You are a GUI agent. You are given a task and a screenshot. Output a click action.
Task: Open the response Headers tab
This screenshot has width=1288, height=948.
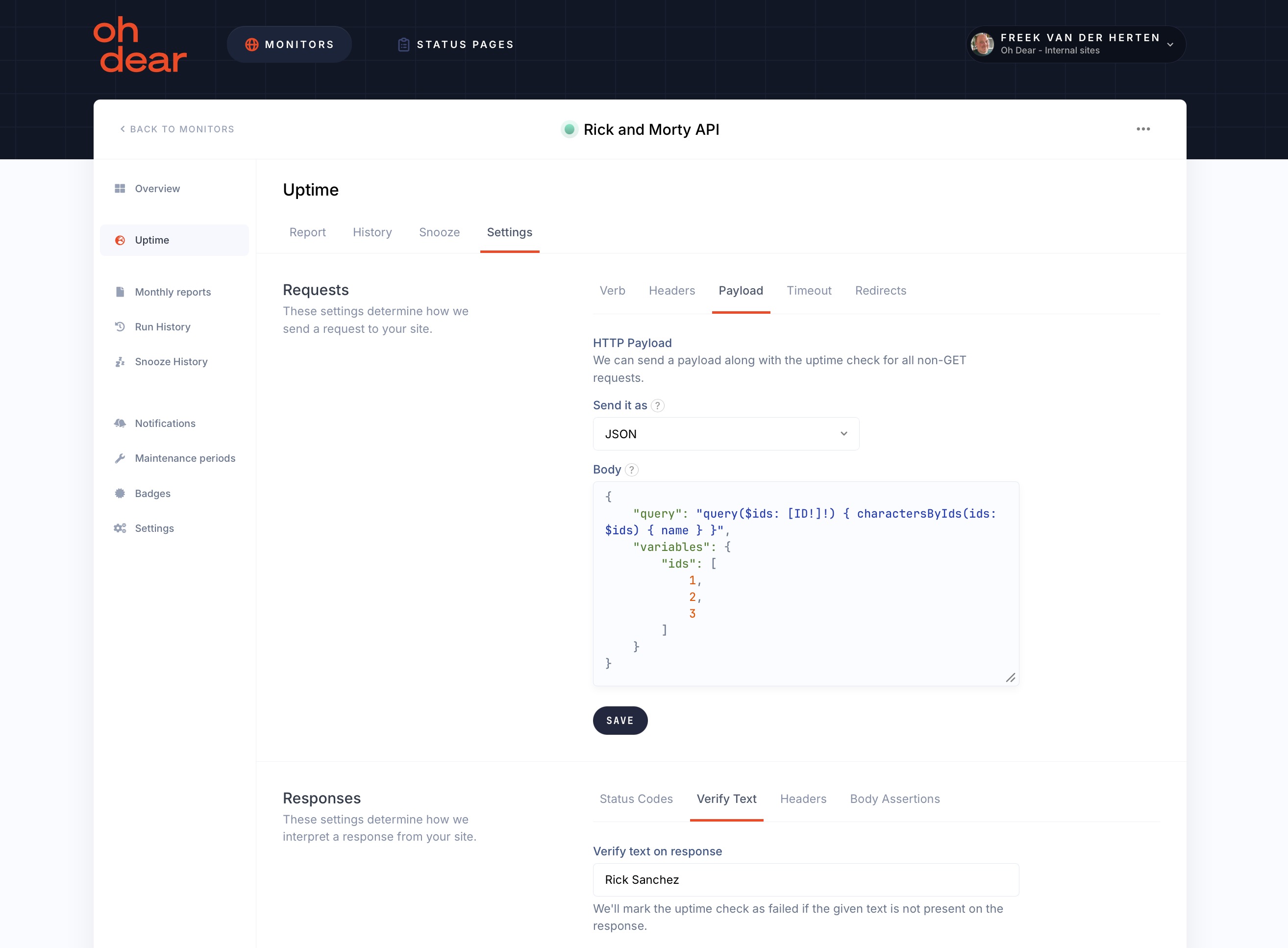click(803, 799)
